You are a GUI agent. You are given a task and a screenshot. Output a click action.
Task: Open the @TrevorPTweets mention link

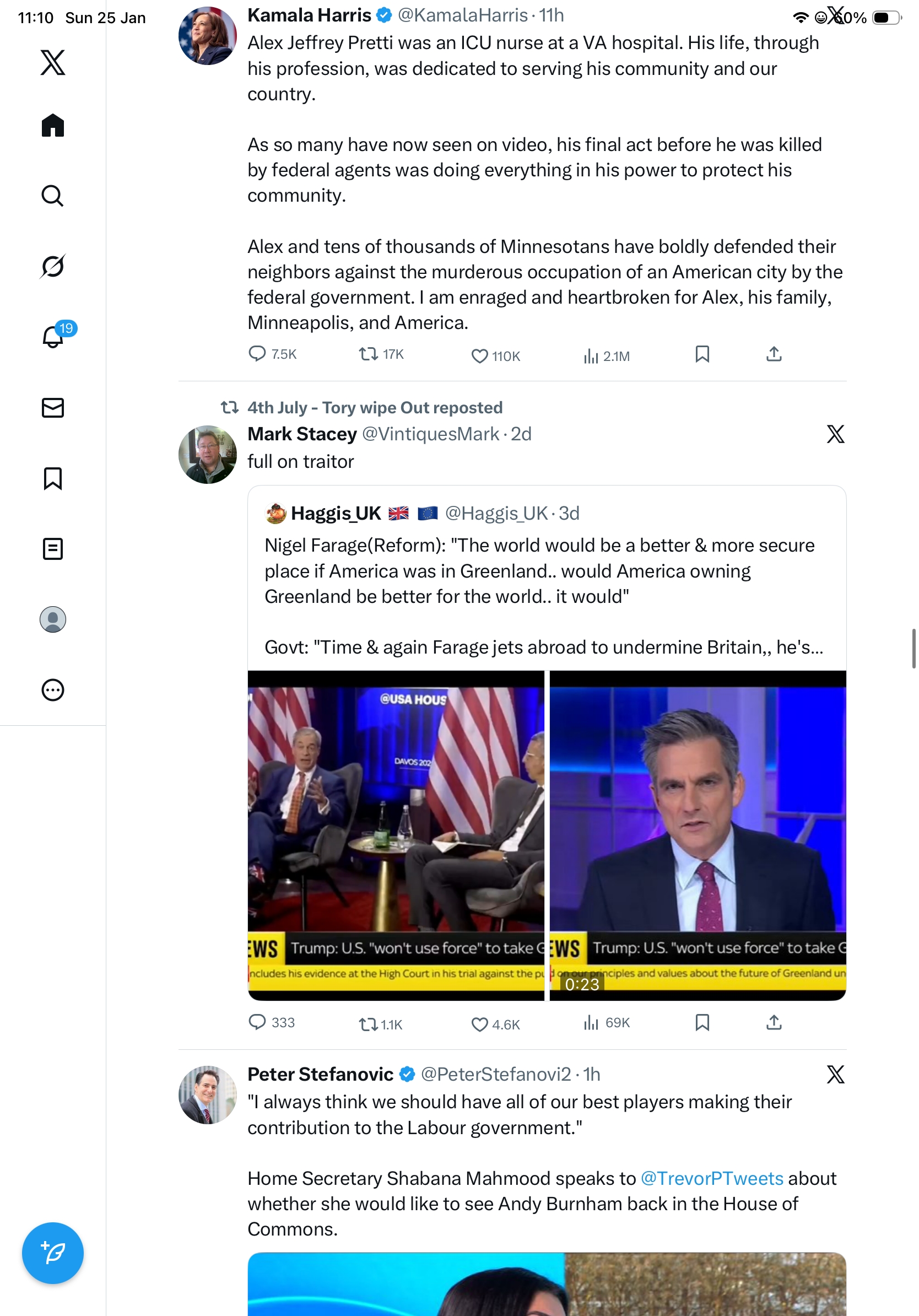coord(712,1178)
